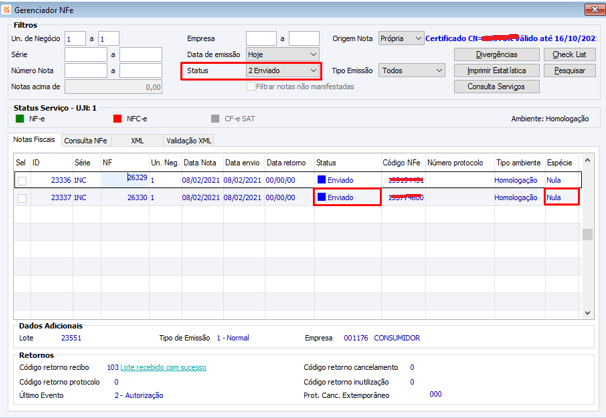The image size is (606, 418).
Task: Click the Imprimir Estatística button
Action: (497, 70)
